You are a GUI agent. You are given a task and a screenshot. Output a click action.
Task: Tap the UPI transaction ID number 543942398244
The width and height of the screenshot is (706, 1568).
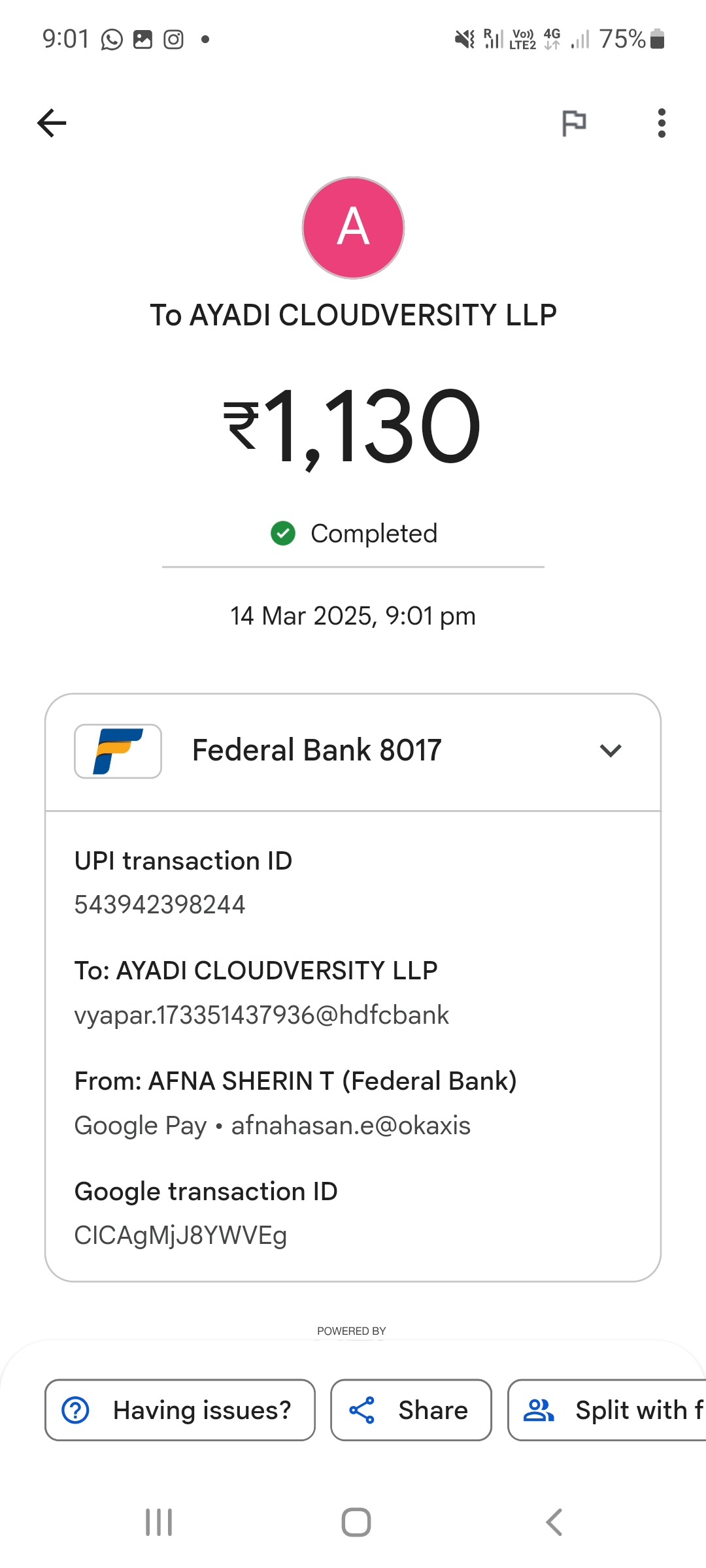[160, 905]
